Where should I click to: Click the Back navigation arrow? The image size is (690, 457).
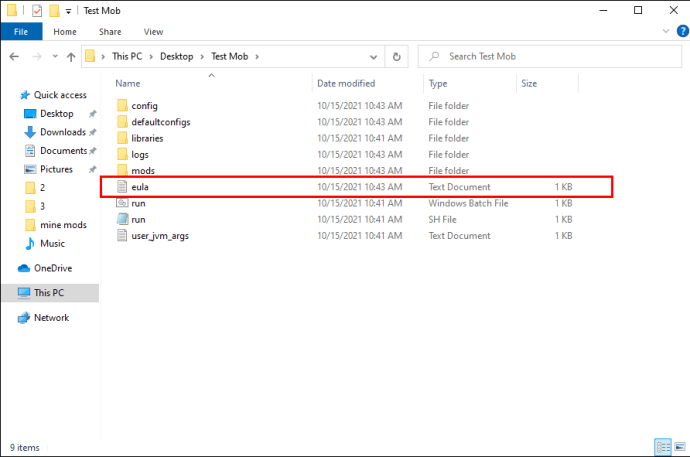[x=14, y=56]
